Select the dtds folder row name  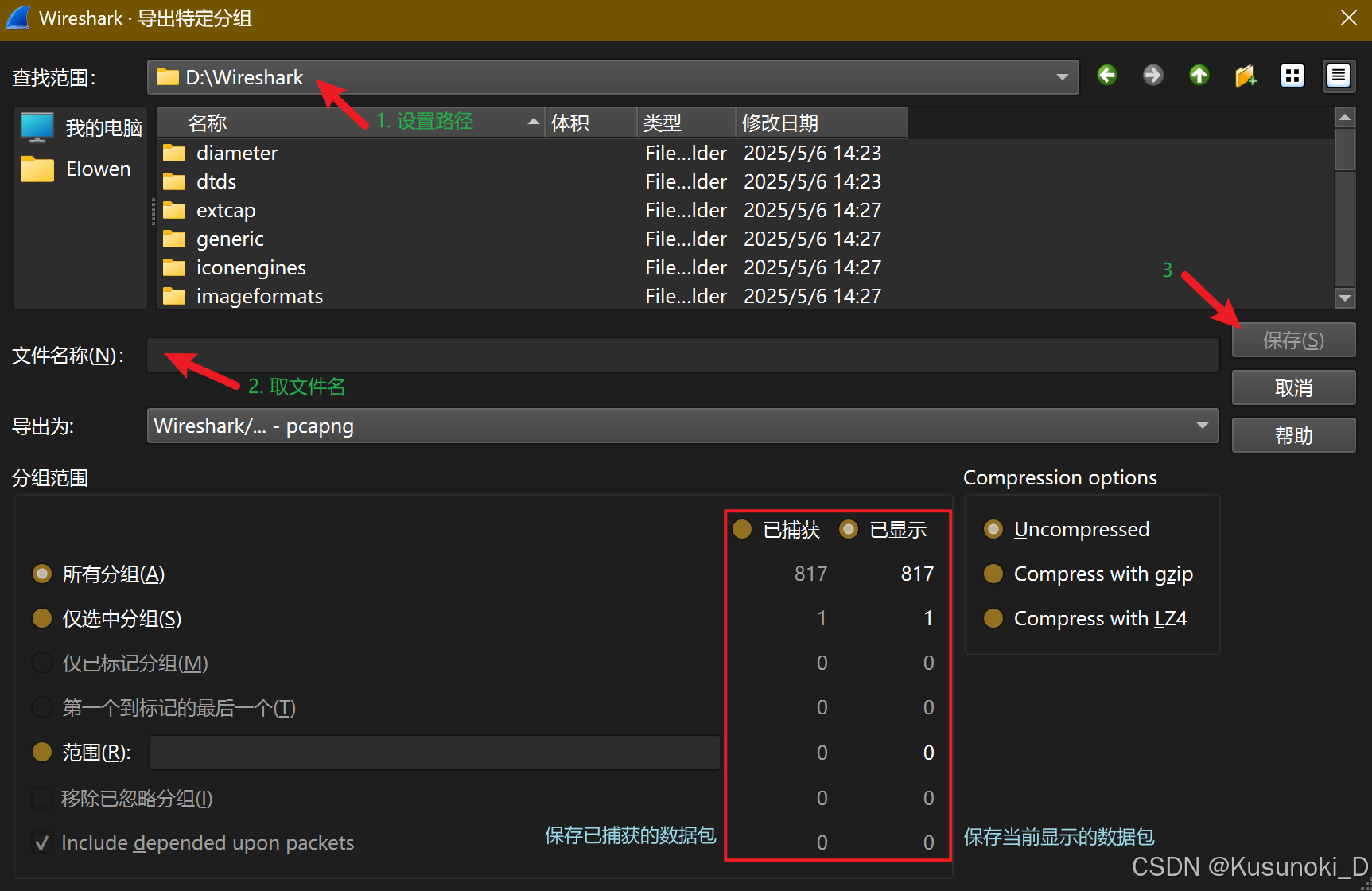point(216,181)
